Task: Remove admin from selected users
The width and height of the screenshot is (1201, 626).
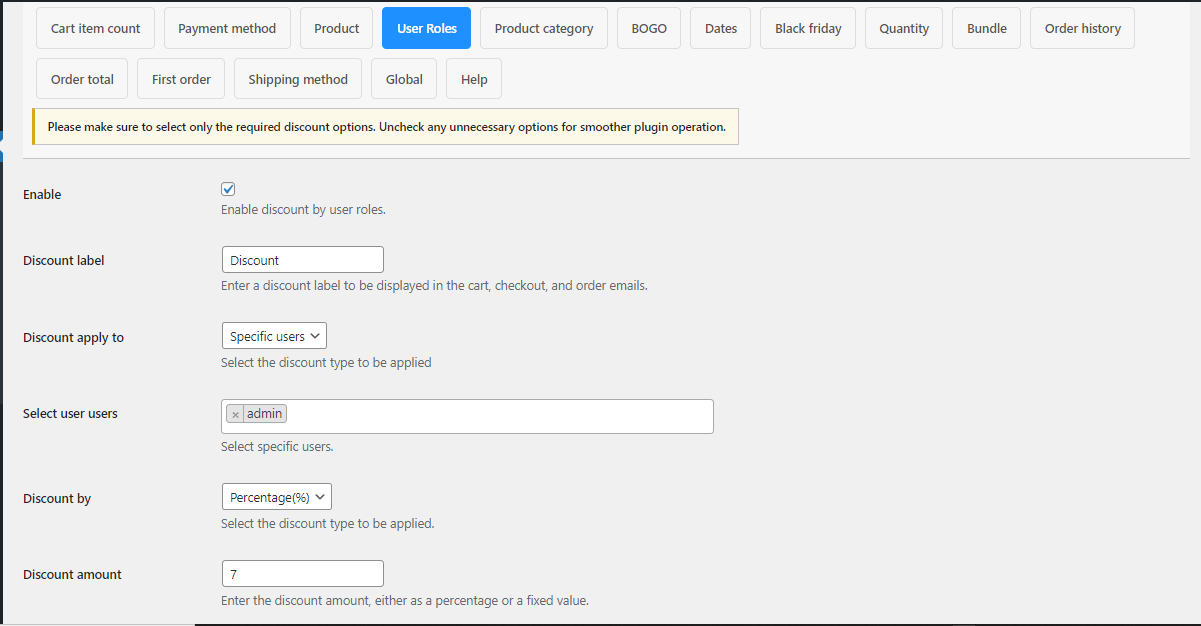Action: click(x=235, y=413)
